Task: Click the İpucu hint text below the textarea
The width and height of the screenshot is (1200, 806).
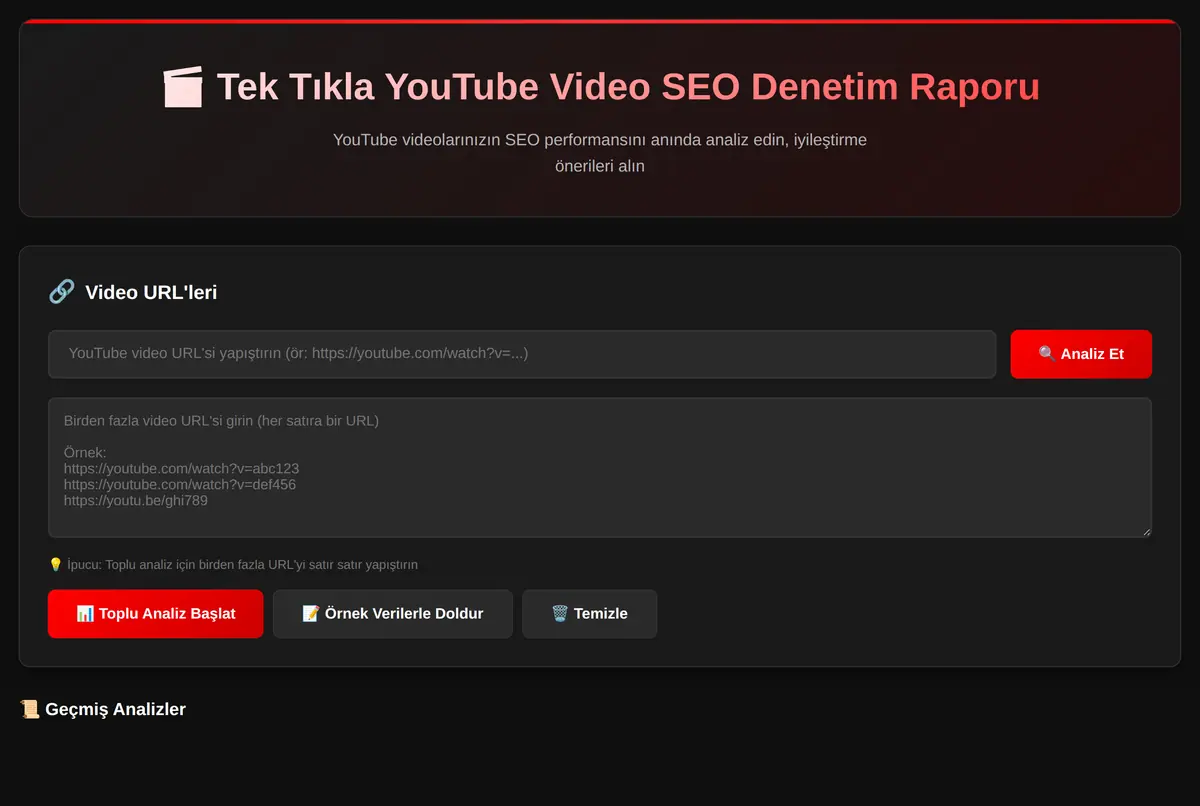Action: (x=233, y=564)
